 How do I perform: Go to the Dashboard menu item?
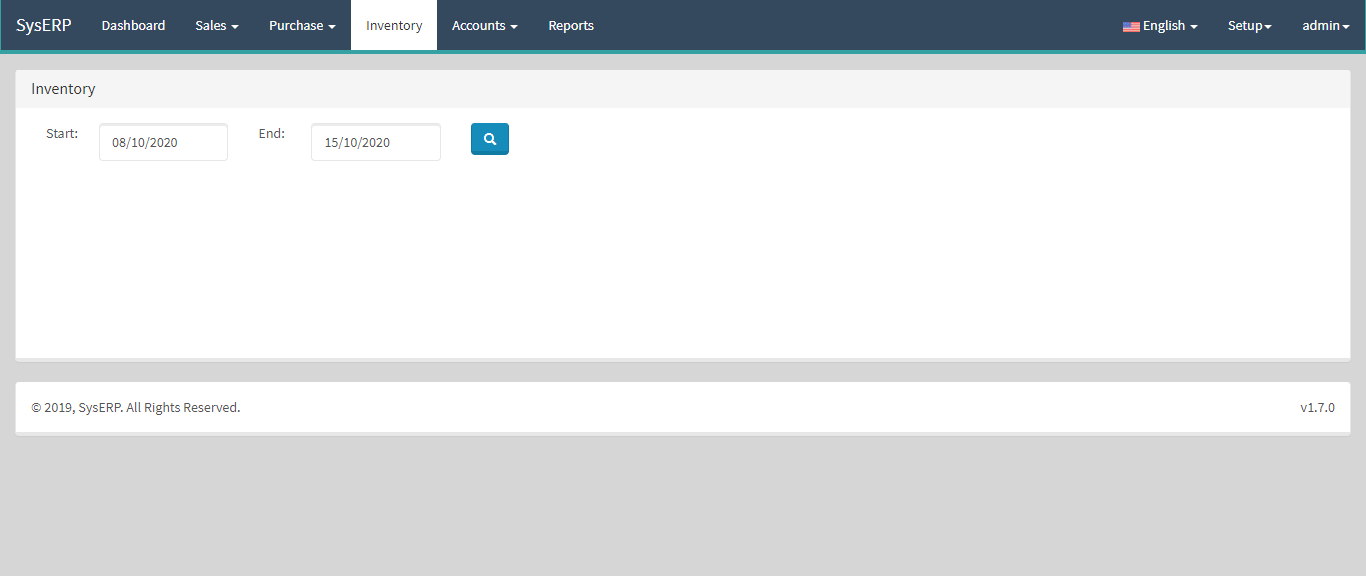(x=133, y=25)
